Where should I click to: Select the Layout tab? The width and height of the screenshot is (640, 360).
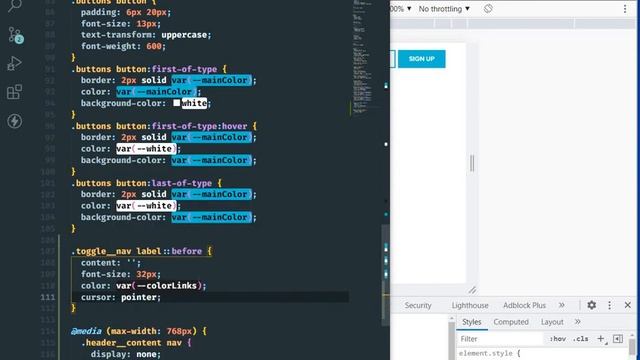click(x=552, y=322)
